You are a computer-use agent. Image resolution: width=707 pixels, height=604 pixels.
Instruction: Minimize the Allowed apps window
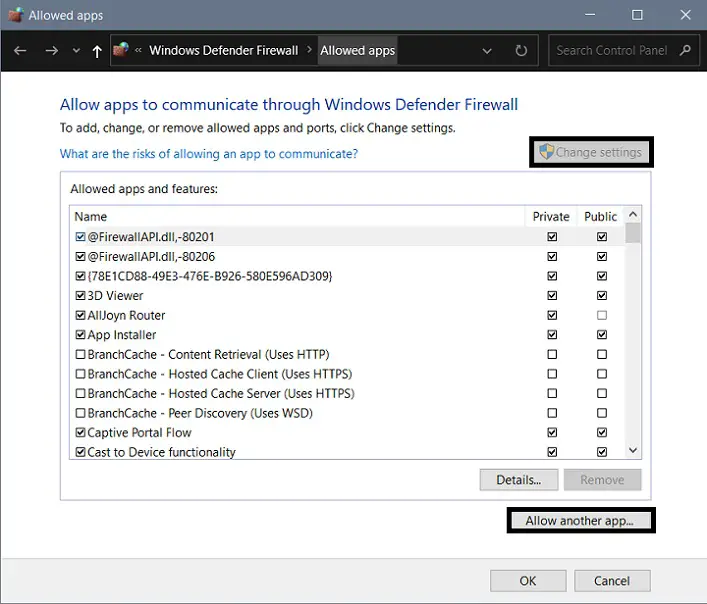590,15
